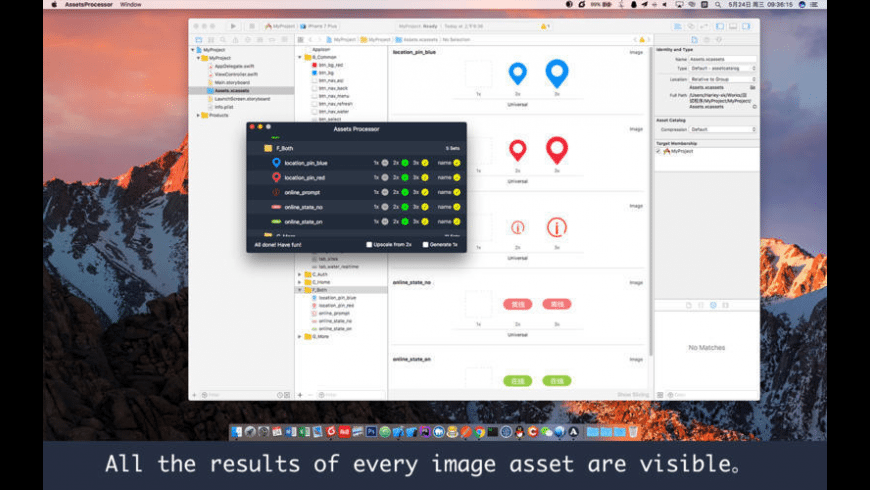870x490 pixels.
Task: Enable the Upscale from 2x checkbox
Action: pyautogui.click(x=369, y=245)
